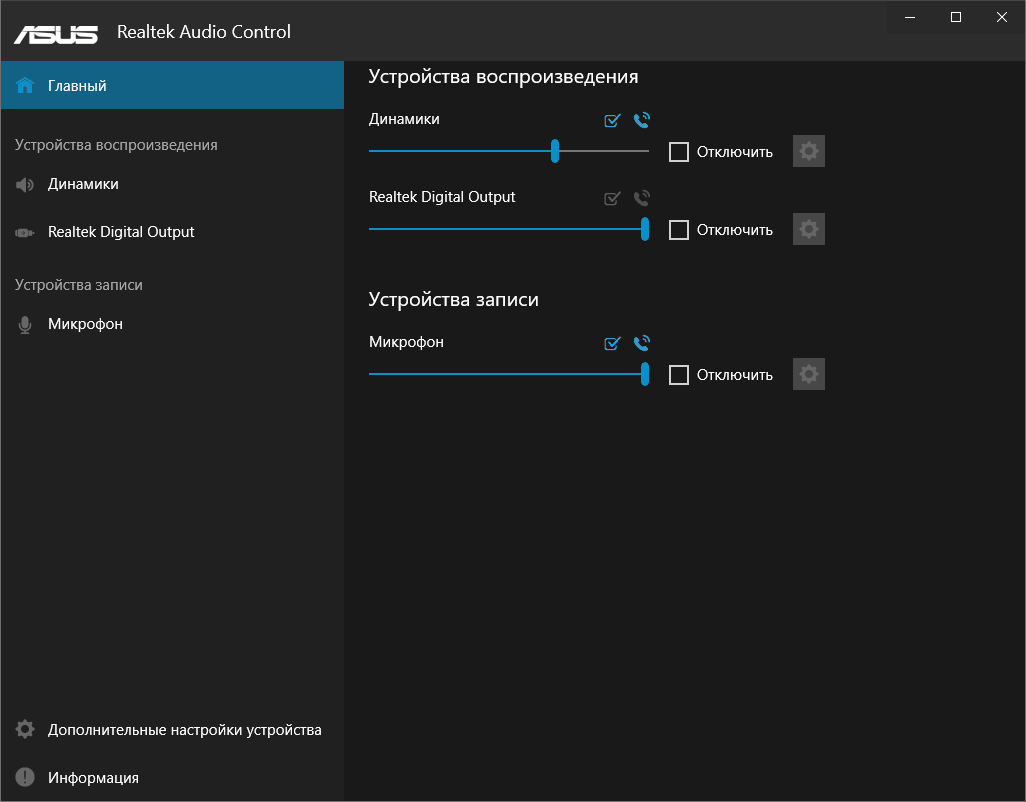Enable Отключить checkbox for Микрофон

(x=679, y=375)
